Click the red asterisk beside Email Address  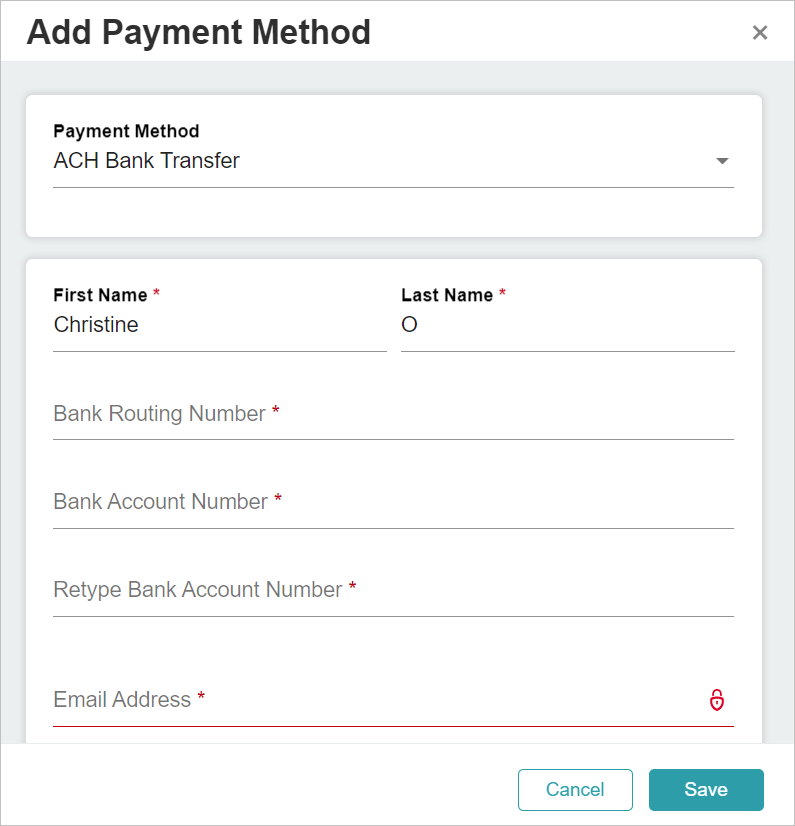(201, 697)
